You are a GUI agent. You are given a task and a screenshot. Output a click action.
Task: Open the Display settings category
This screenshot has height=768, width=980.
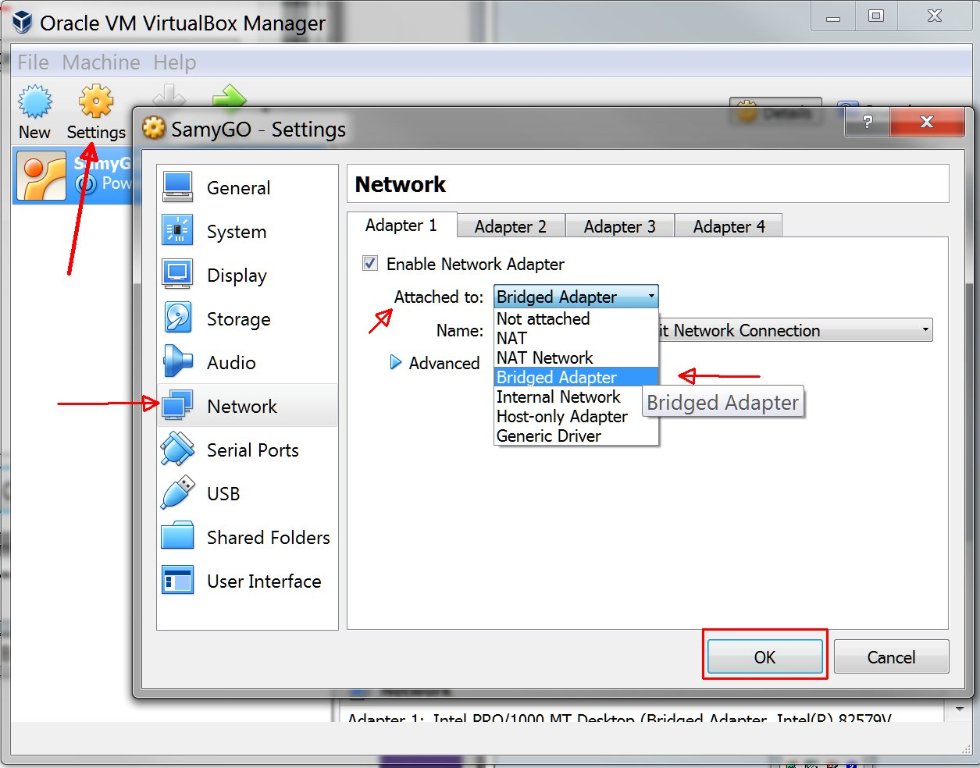(246, 275)
